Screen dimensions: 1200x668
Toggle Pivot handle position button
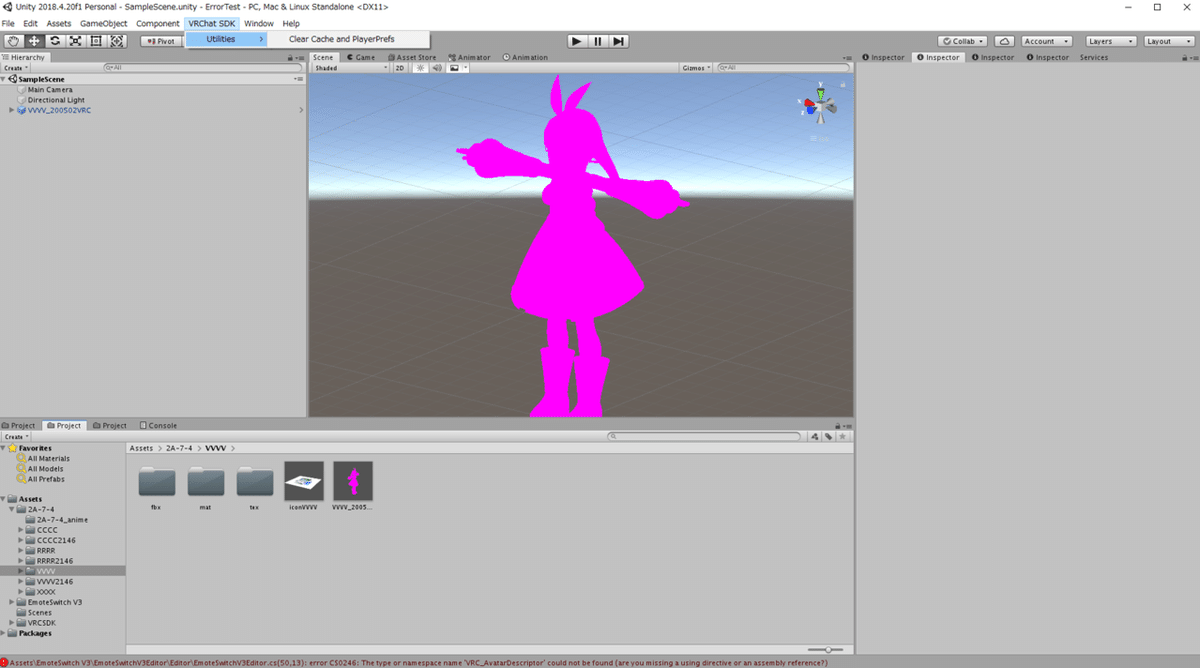(x=161, y=41)
